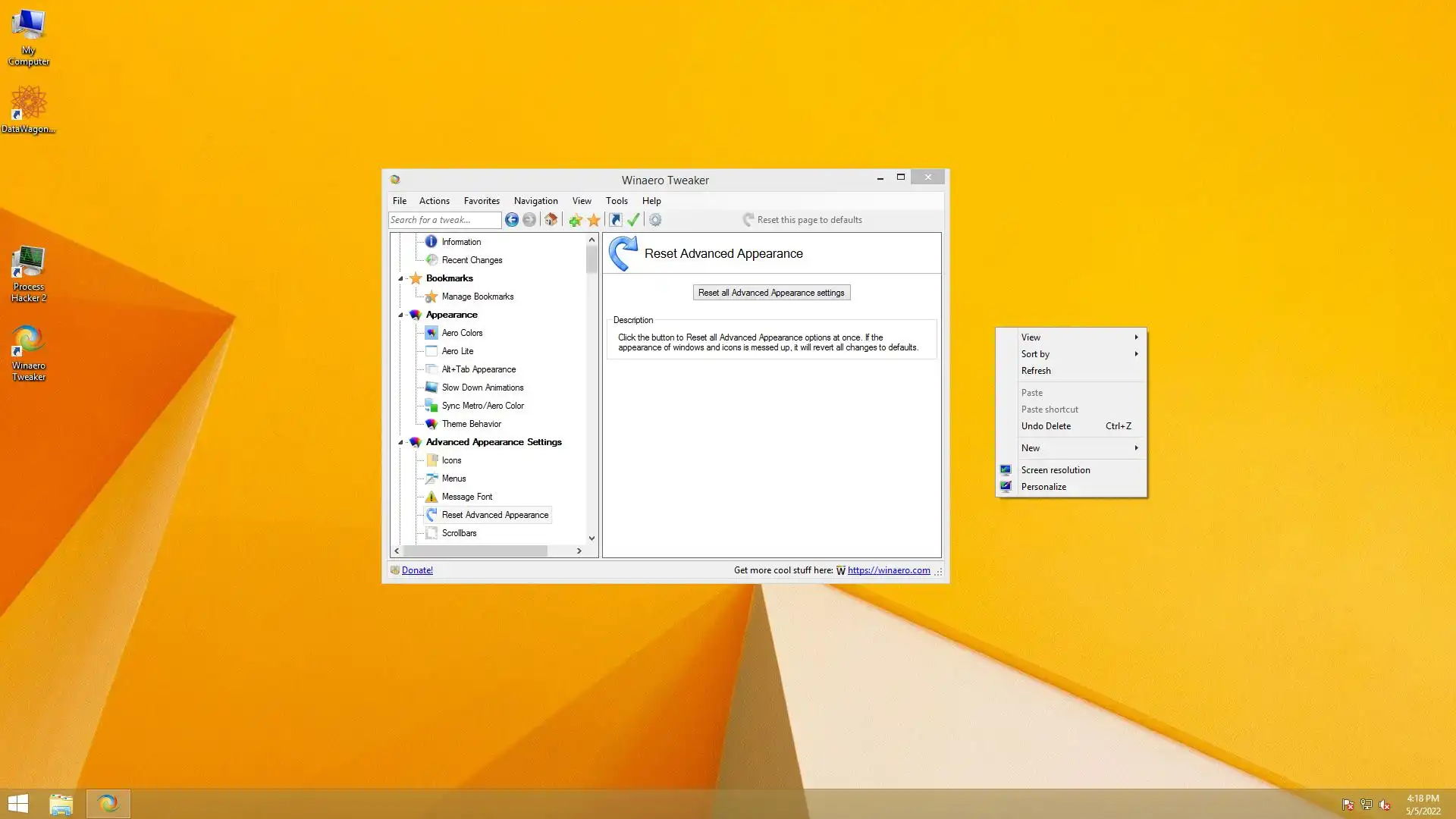Click the Home toolbar icon
This screenshot has width=1456, height=819.
[551, 220]
